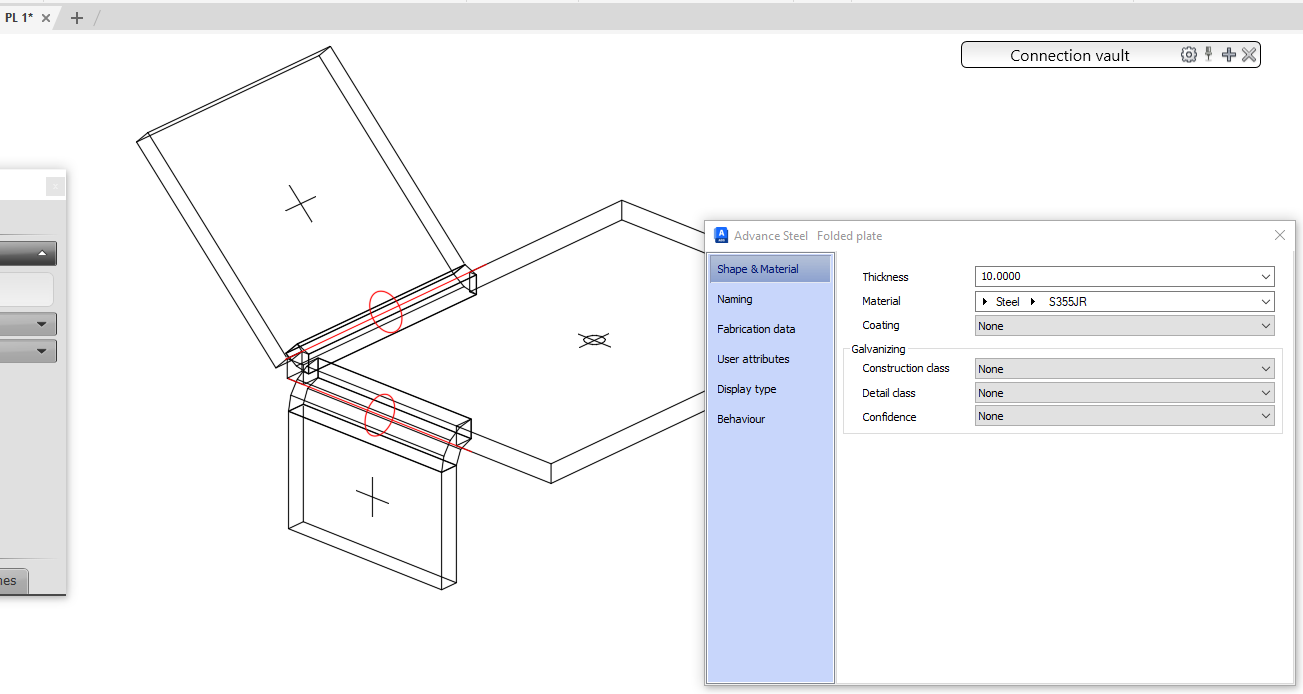1303x694 pixels.
Task: Open a new drawing tab with plus icon
Action: (x=76, y=17)
